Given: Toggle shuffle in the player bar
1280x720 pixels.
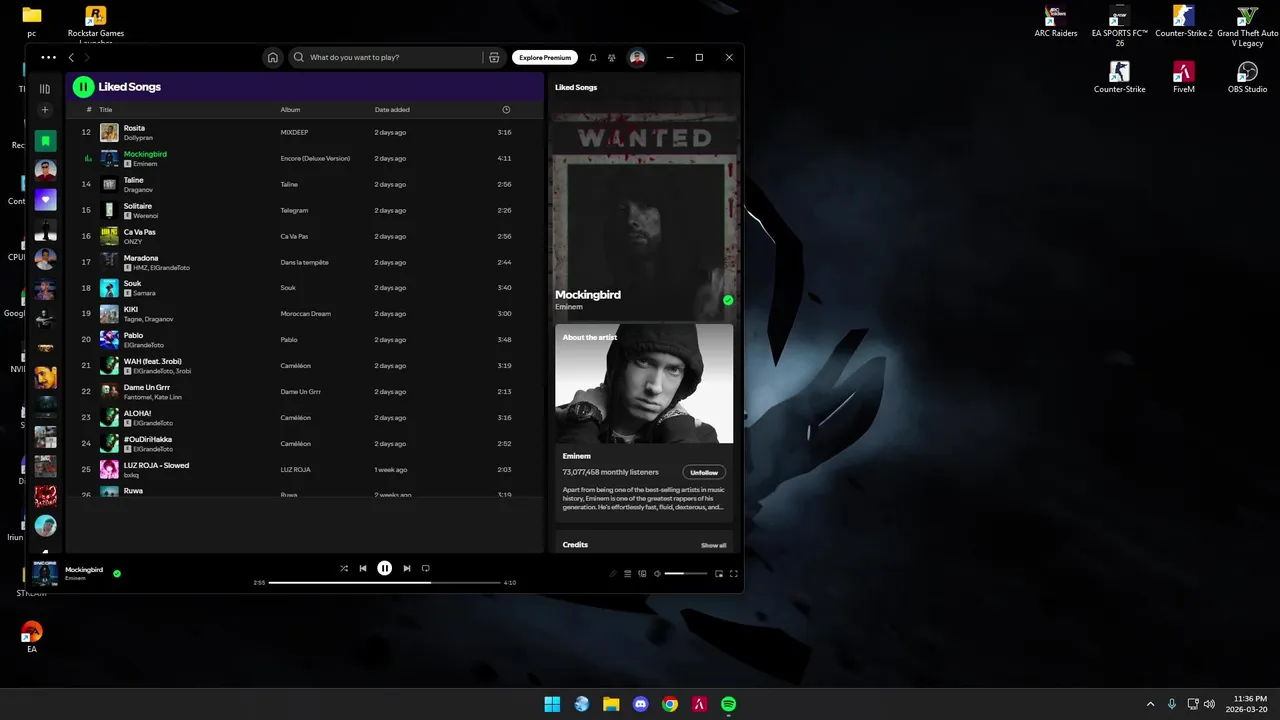Looking at the screenshot, I should pyautogui.click(x=344, y=568).
